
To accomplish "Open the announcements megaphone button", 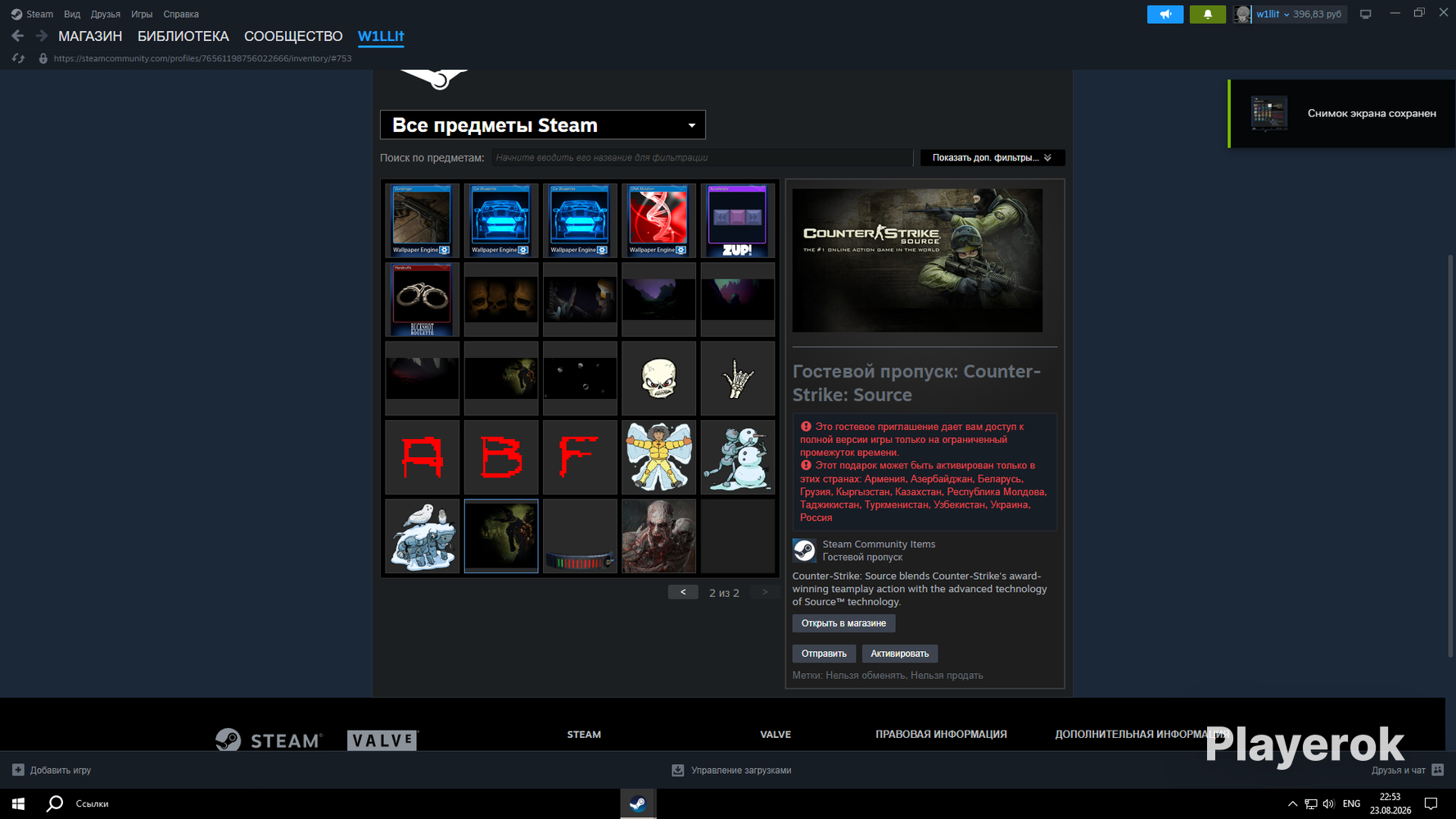I will pyautogui.click(x=1165, y=14).
